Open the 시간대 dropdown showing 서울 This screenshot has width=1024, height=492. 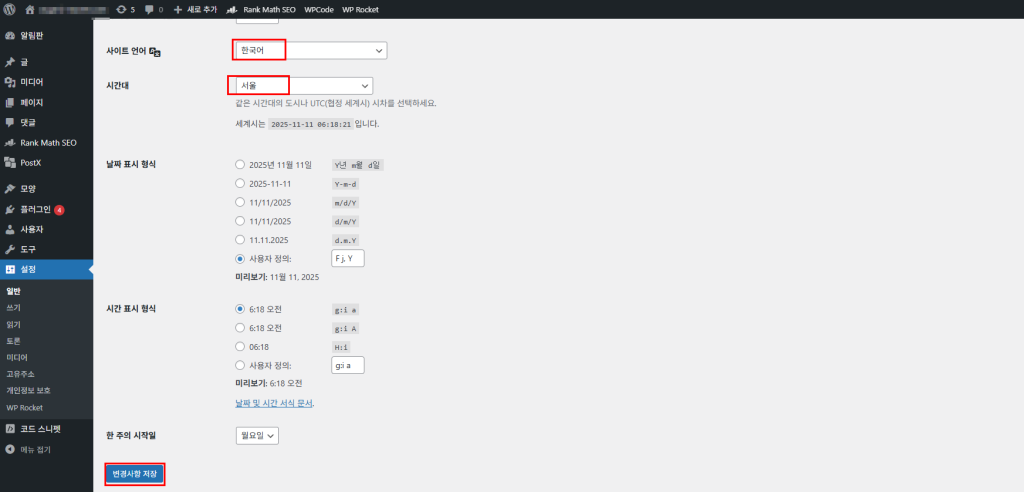coord(304,86)
